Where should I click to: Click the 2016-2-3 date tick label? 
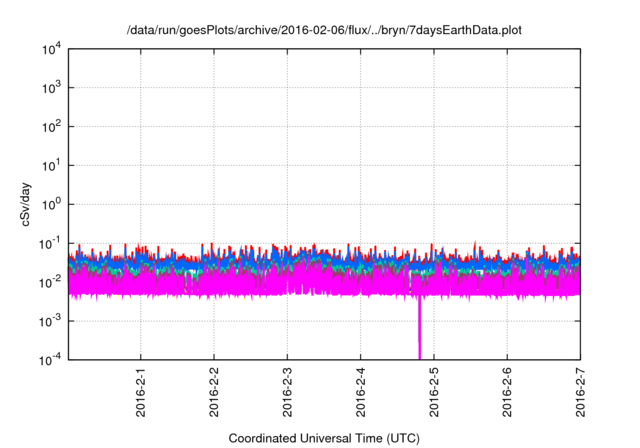(x=287, y=392)
